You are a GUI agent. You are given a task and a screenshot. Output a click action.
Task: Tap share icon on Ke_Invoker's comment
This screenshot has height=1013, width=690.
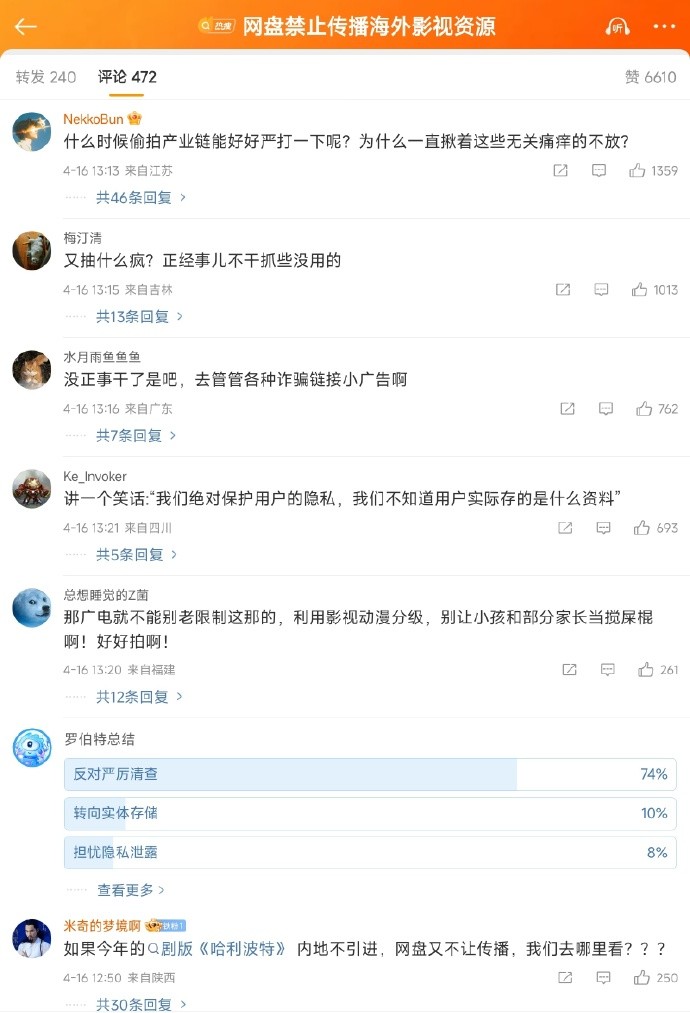pyautogui.click(x=565, y=528)
